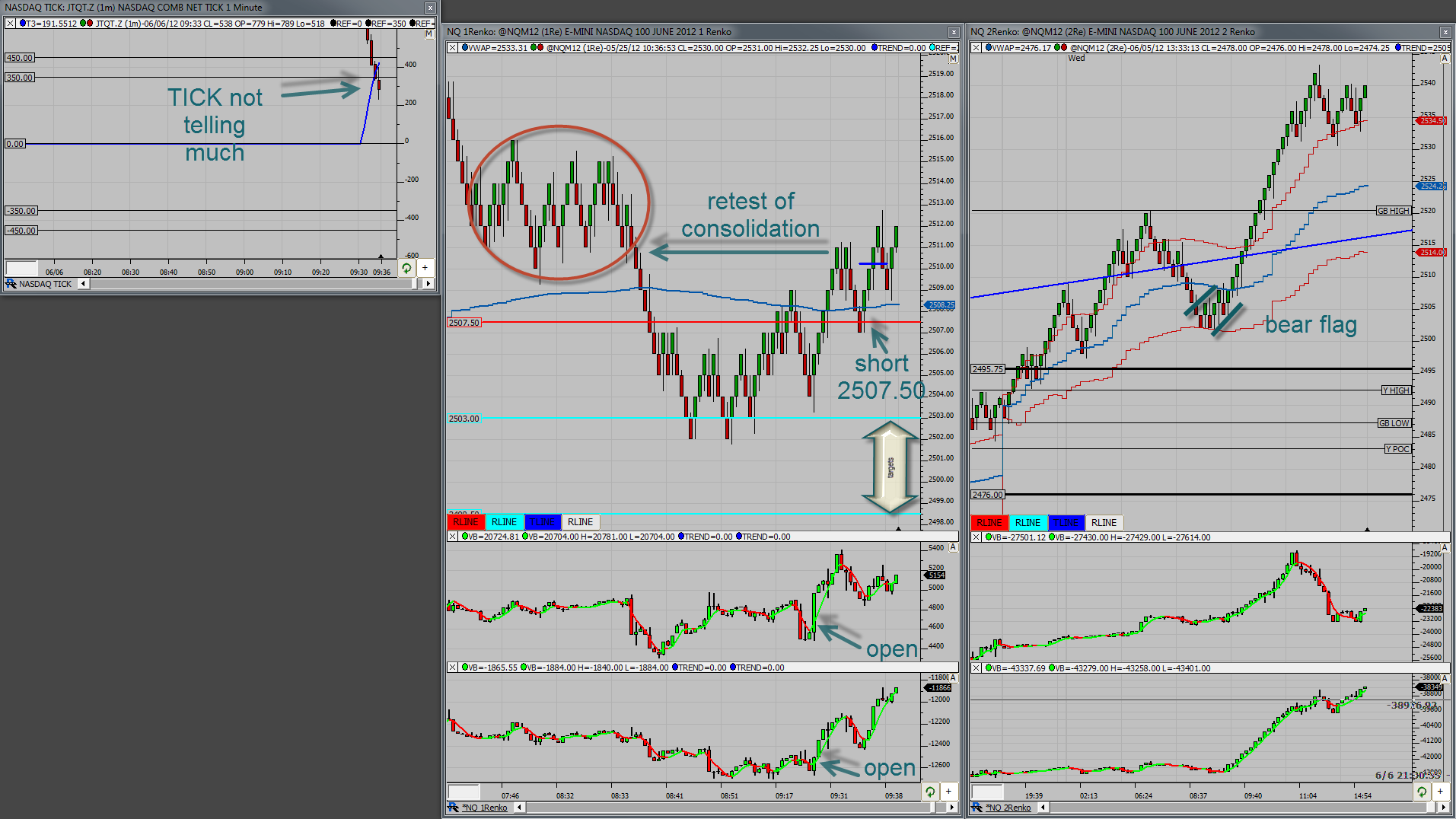Click the GB HIGH level label in NQ 2Renko

(1394, 211)
